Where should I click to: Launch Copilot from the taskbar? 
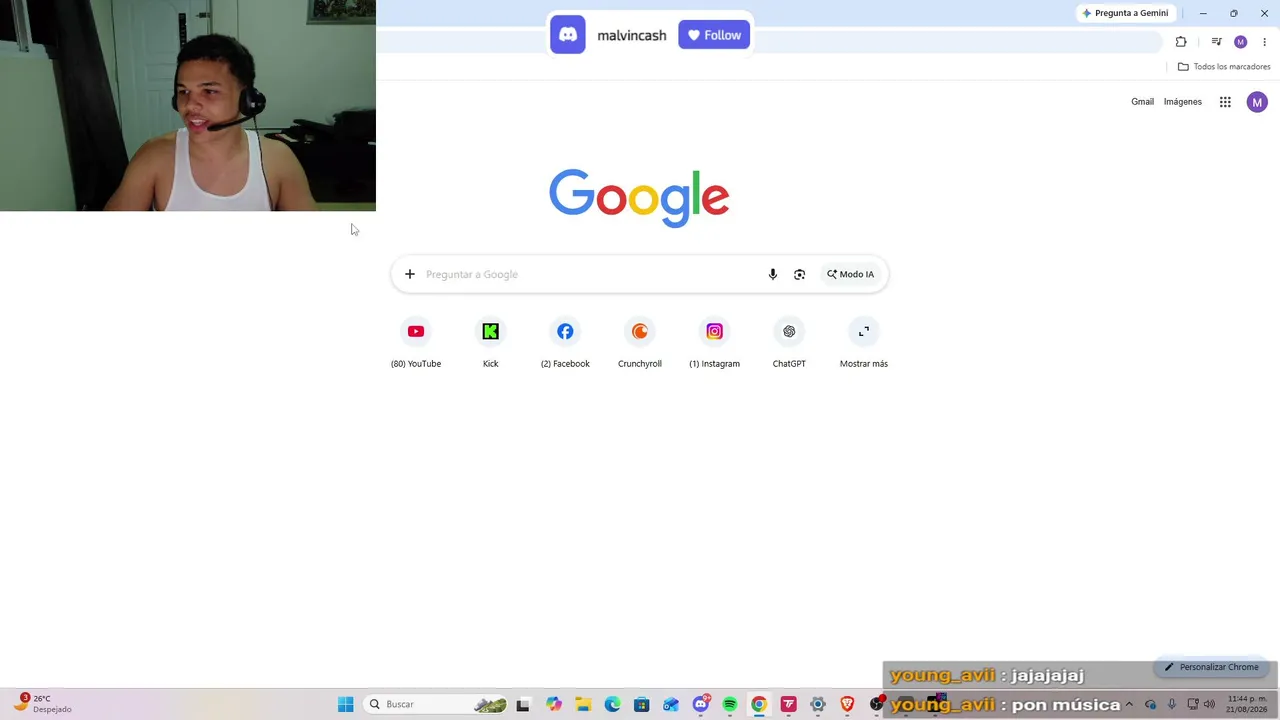554,704
